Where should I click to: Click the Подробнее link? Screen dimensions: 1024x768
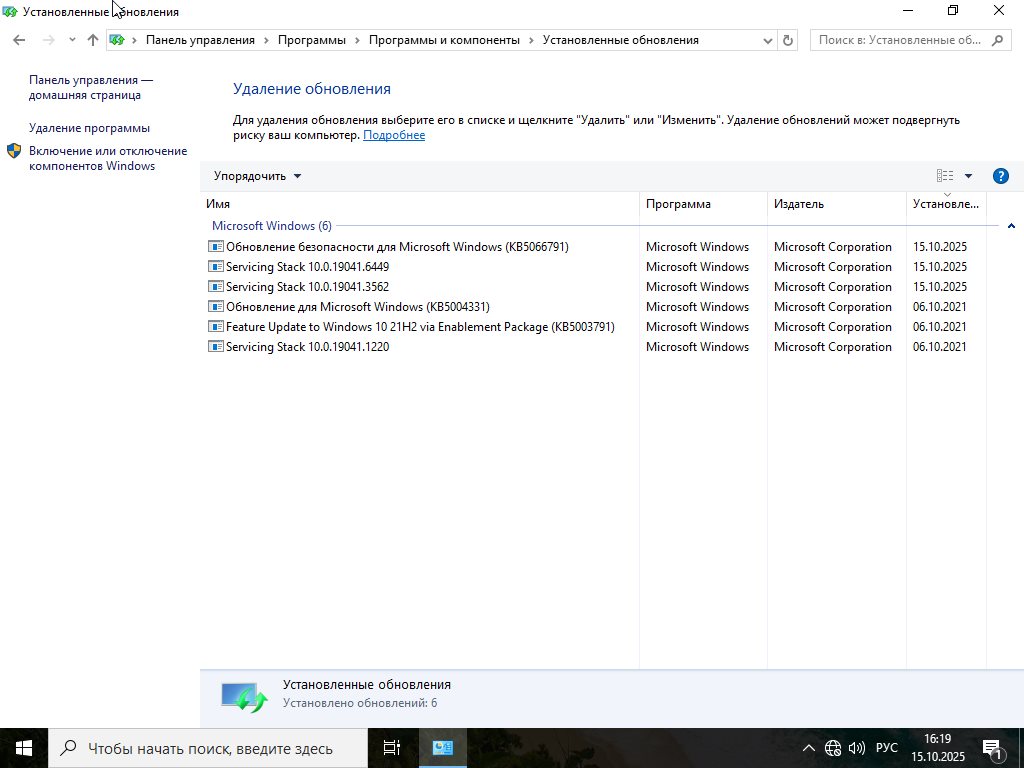(394, 135)
